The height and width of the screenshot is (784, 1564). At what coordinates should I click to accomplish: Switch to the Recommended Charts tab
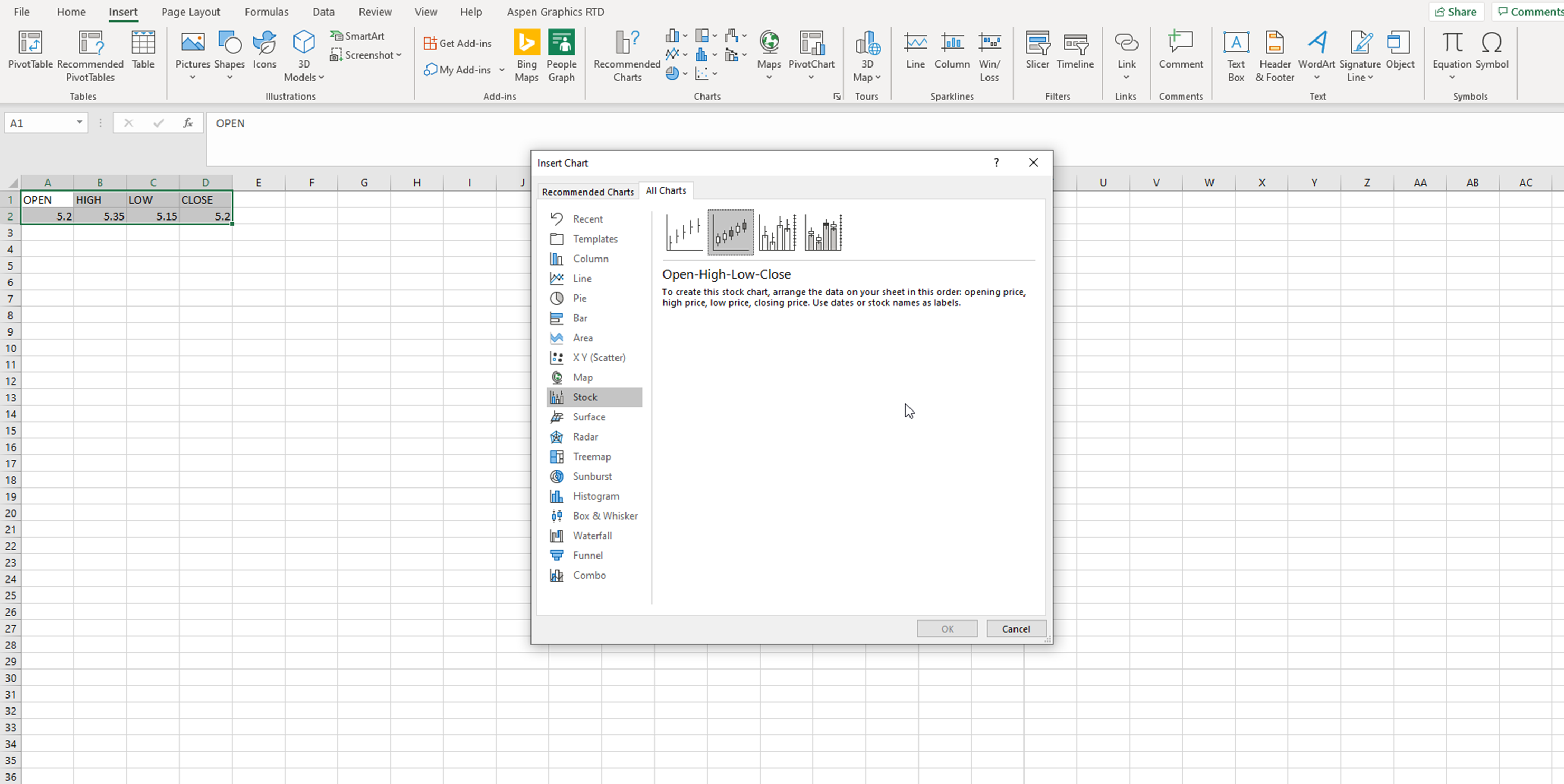(587, 192)
